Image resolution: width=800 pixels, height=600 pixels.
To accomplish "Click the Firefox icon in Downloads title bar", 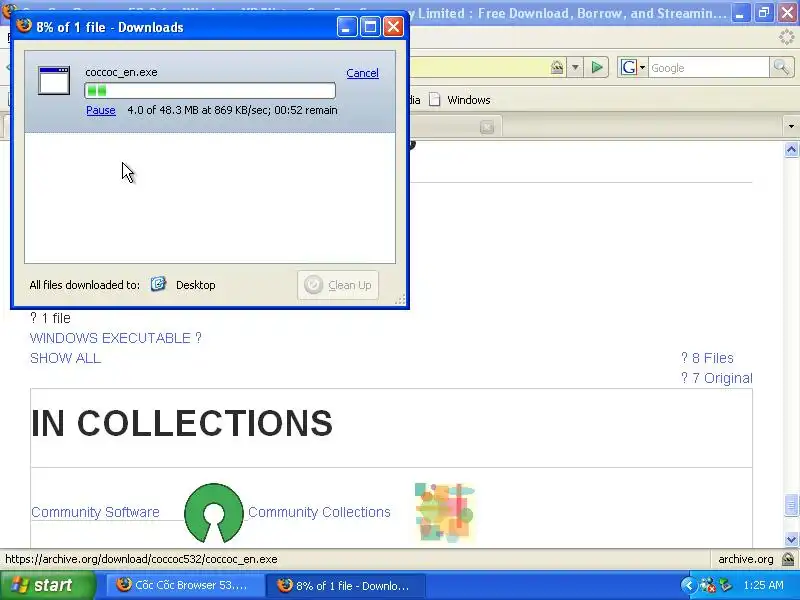I will click(x=23, y=26).
